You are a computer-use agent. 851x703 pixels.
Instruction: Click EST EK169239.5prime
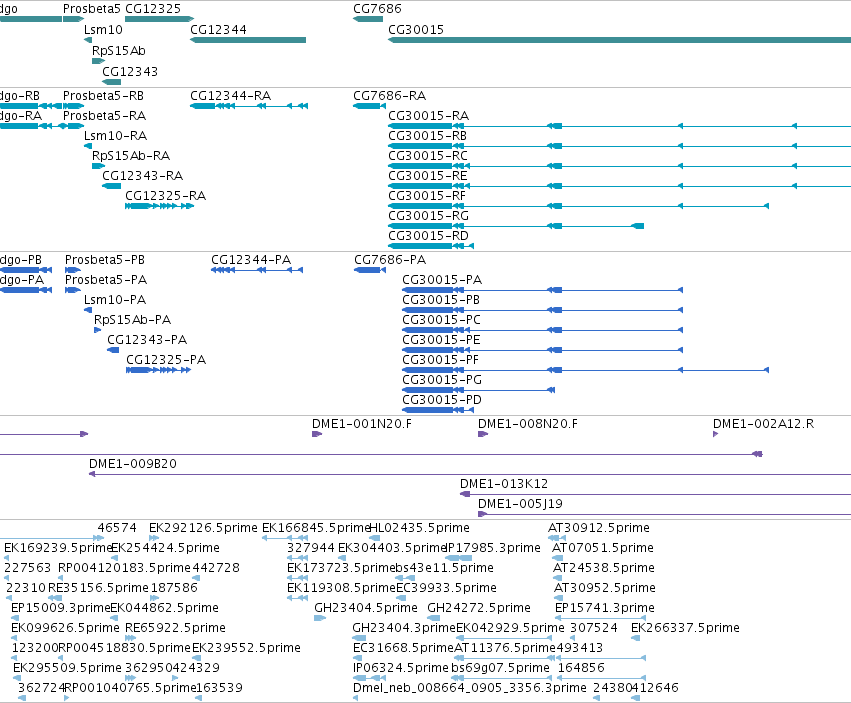pos(8,558)
